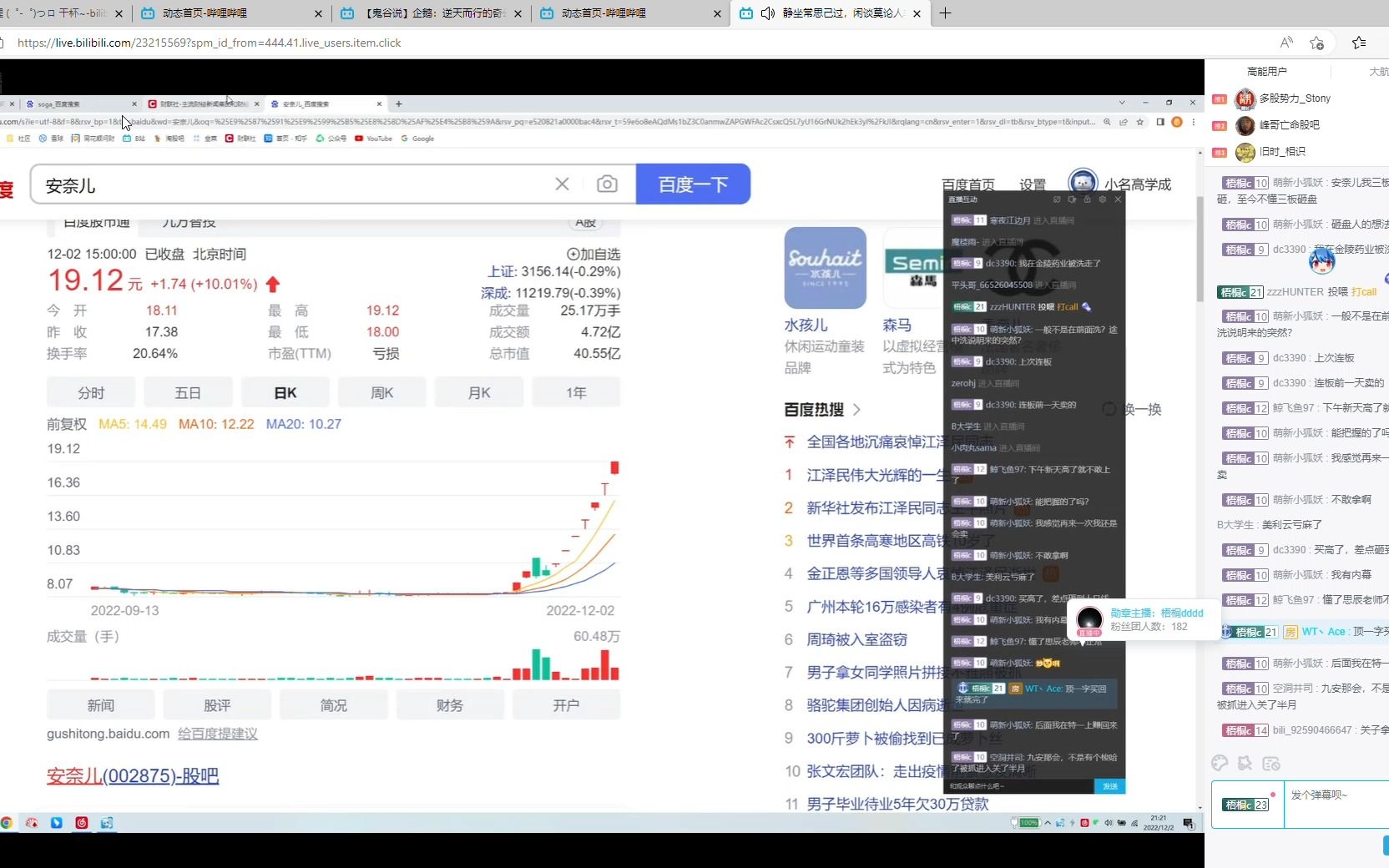
Task: Focus the 发个弹幕呗~ danmaku input
Action: [x=1336, y=804]
